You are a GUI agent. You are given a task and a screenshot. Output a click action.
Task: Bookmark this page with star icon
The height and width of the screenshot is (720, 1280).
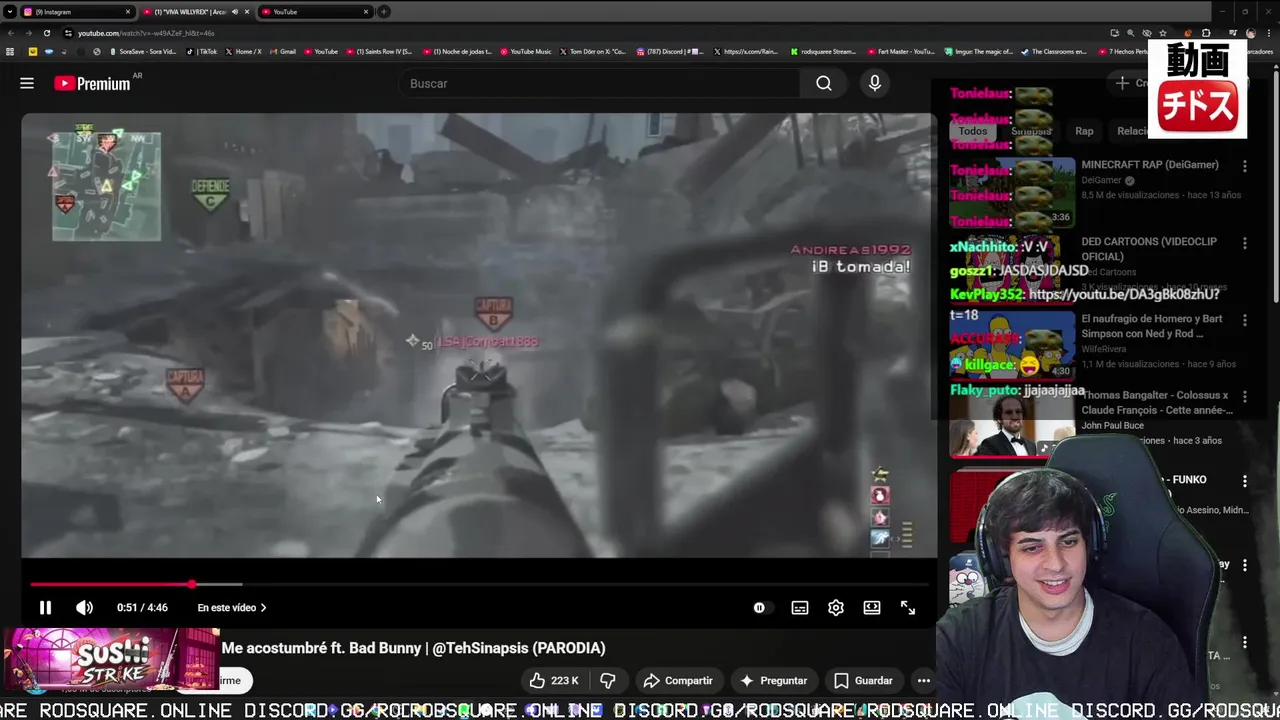1162,33
